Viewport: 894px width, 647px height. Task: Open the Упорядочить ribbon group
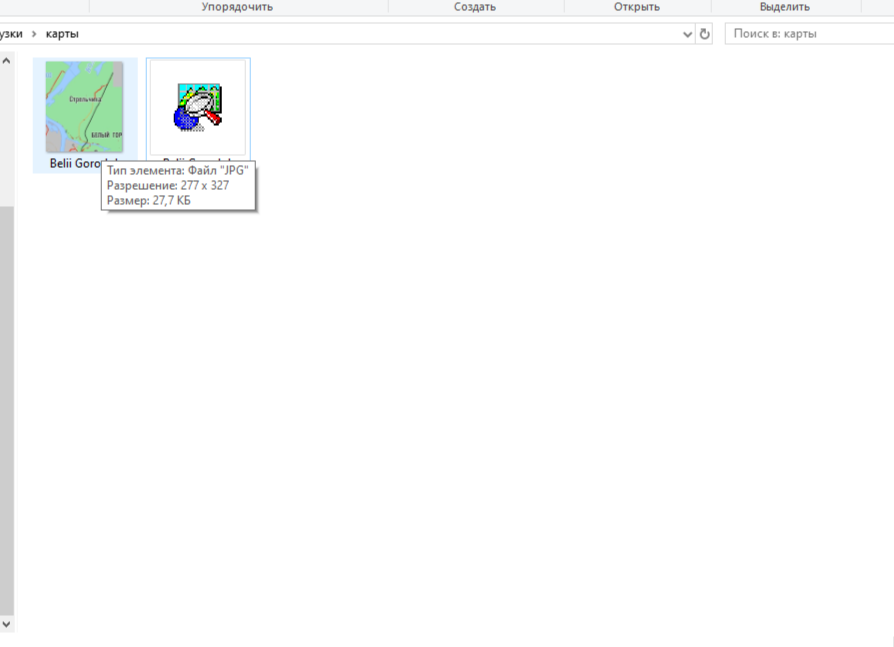237,7
